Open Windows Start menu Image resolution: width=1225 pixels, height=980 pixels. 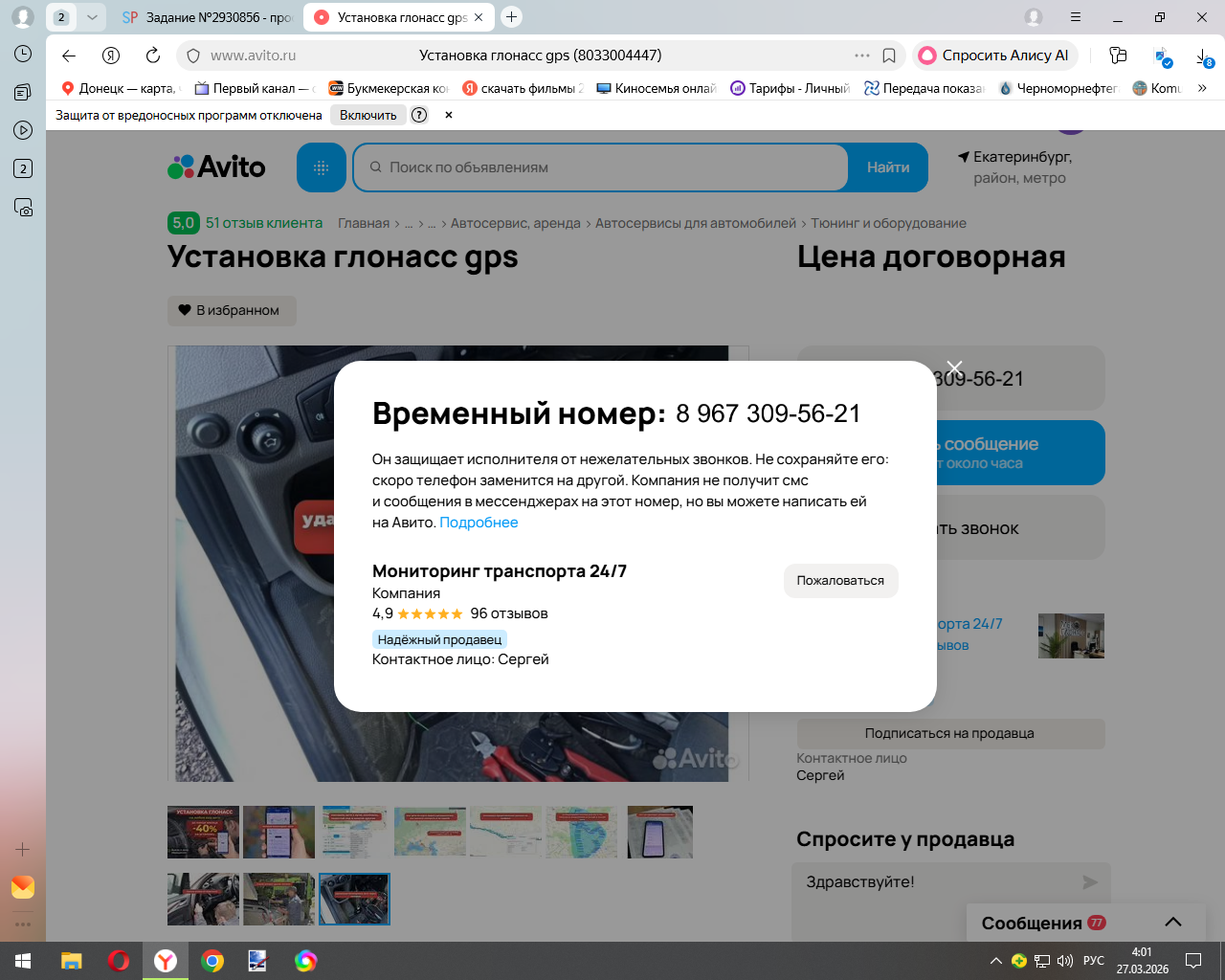[x=23, y=961]
